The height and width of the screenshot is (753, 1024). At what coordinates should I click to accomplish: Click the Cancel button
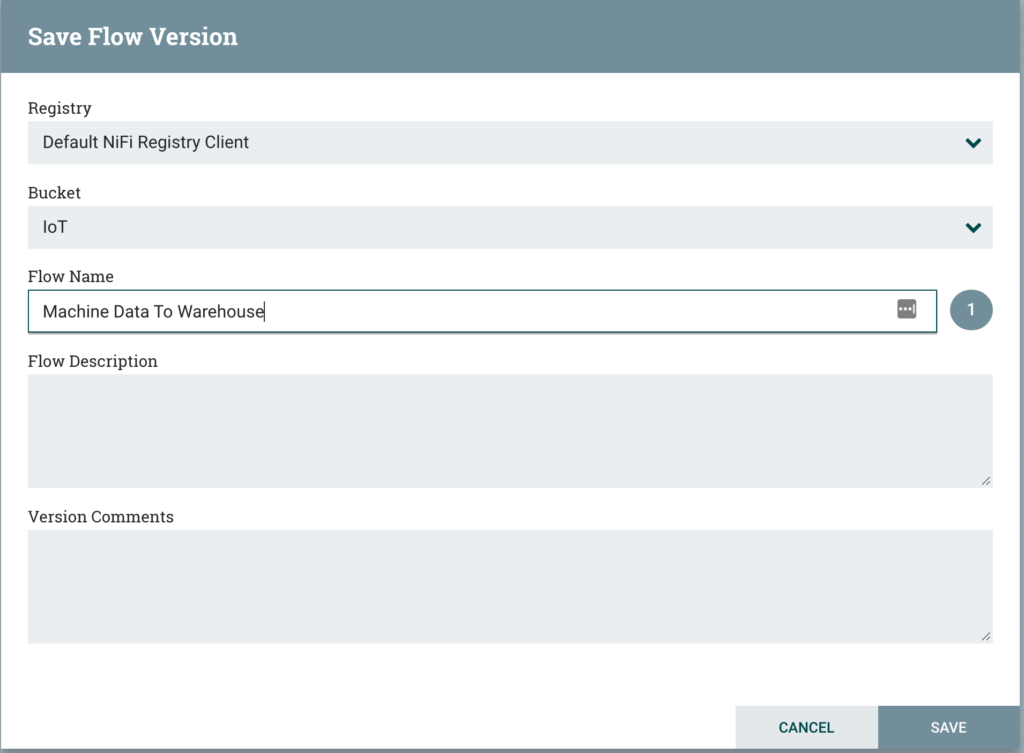coord(806,727)
